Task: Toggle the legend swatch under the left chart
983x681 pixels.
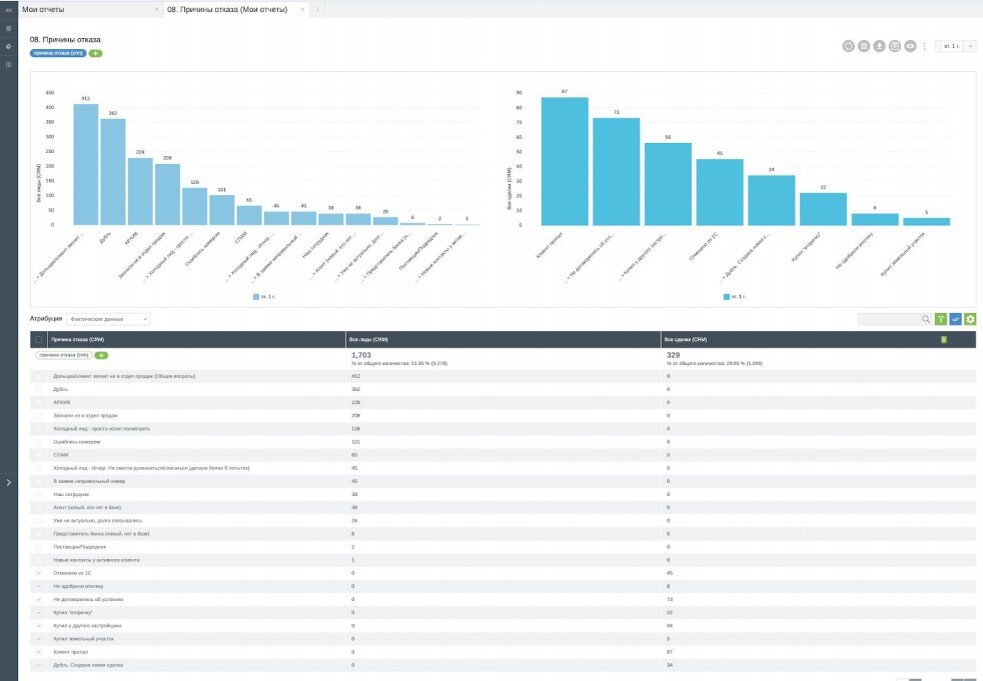Action: (256, 297)
